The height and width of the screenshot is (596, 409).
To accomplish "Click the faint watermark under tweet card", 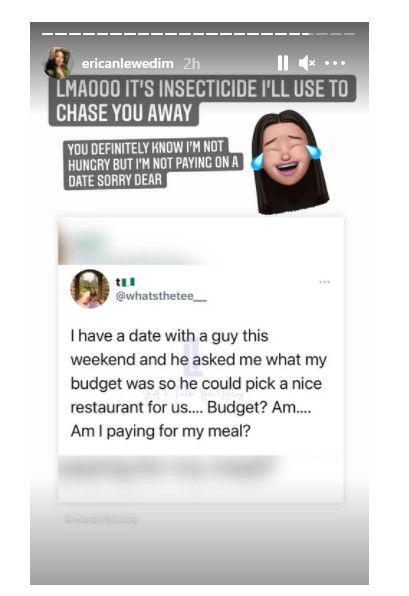I will [101, 518].
